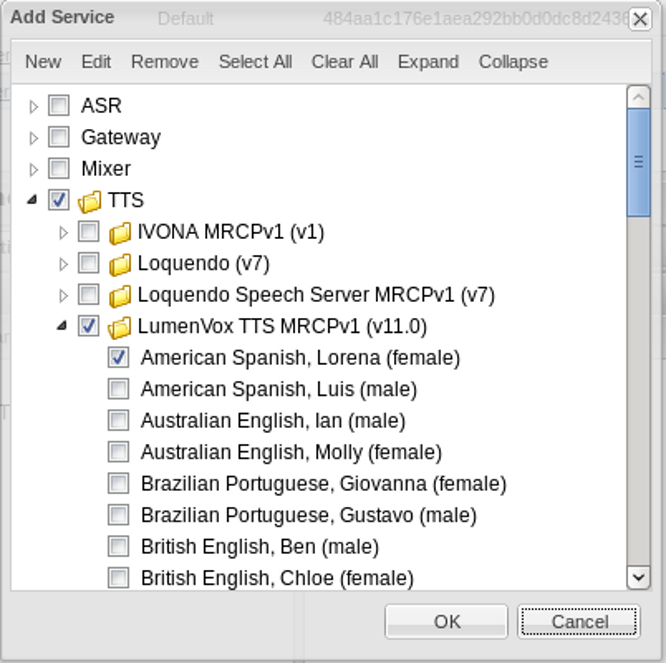Expand the ASR tree node
The image size is (666, 663).
click(x=33, y=107)
